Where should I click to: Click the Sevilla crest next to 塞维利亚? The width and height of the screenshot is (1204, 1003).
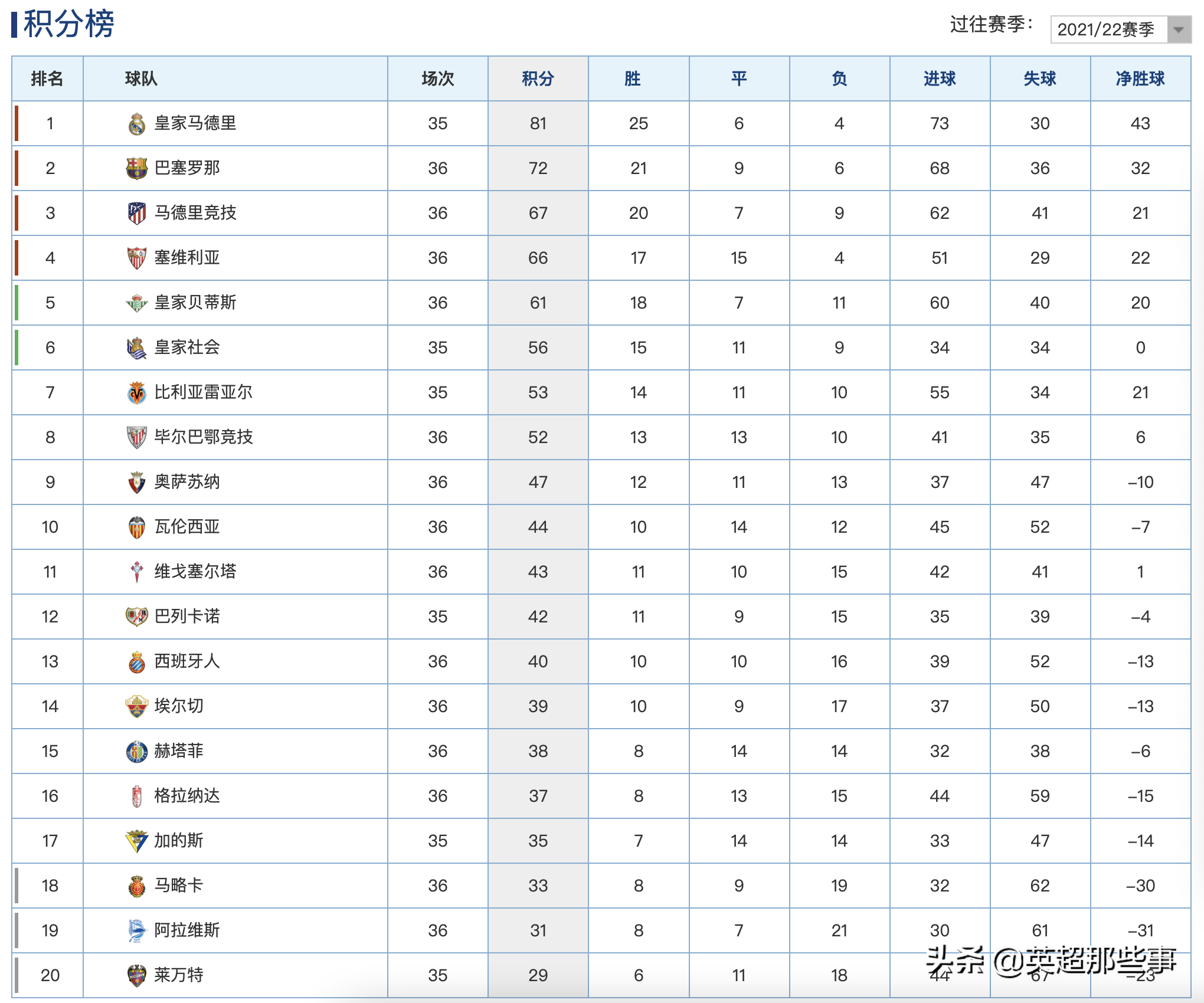click(x=137, y=258)
